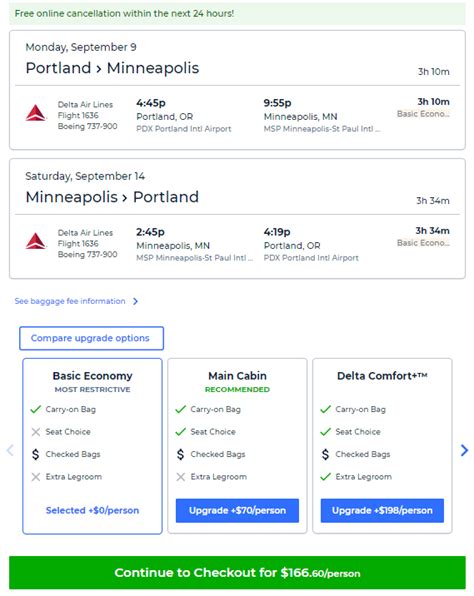This screenshot has height=596, width=474.
Task: Click the green checkmark beside Extra Legroom in Delta Comfort+
Action: [x=325, y=477]
